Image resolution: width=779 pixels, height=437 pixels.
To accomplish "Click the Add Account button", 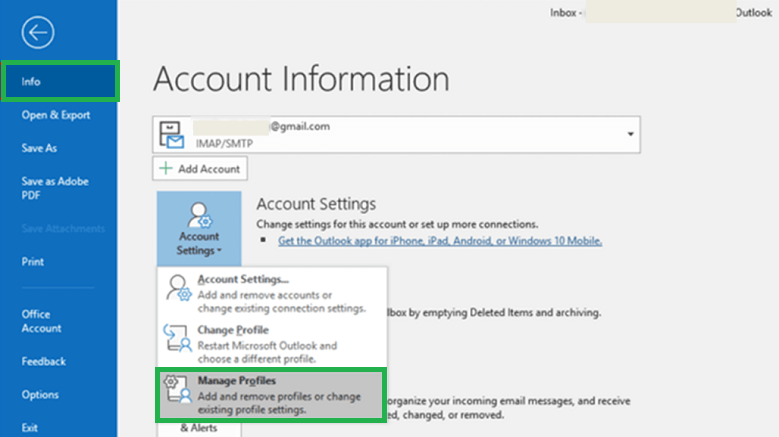I will (200, 169).
